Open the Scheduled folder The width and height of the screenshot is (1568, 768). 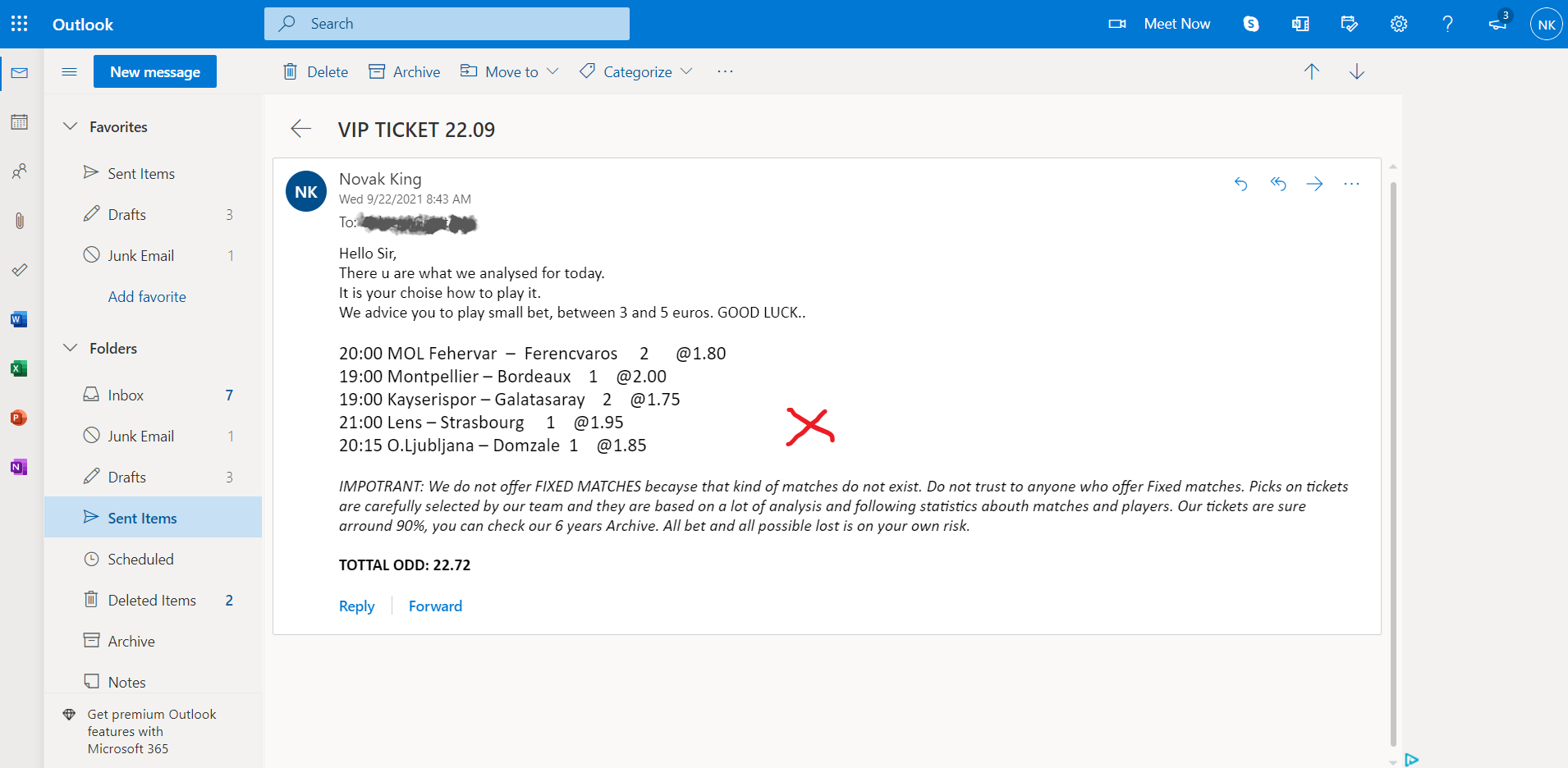pyautogui.click(x=154, y=559)
